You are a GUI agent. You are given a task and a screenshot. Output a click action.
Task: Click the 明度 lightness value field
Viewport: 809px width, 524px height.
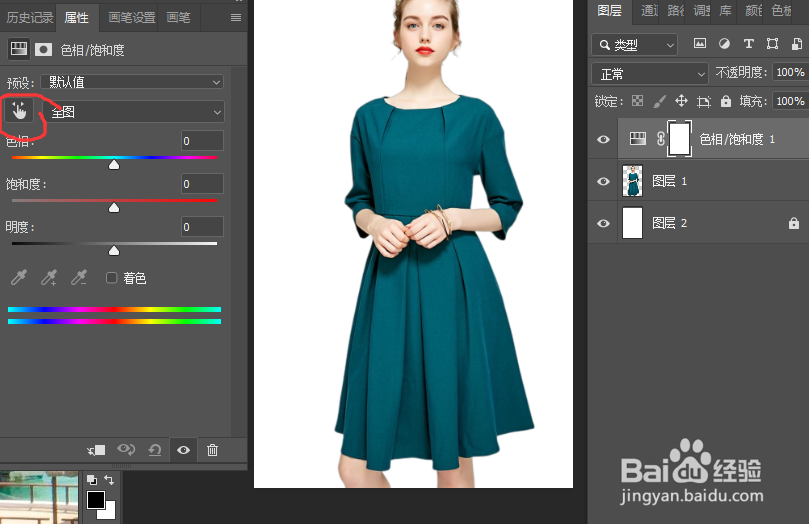coord(202,227)
